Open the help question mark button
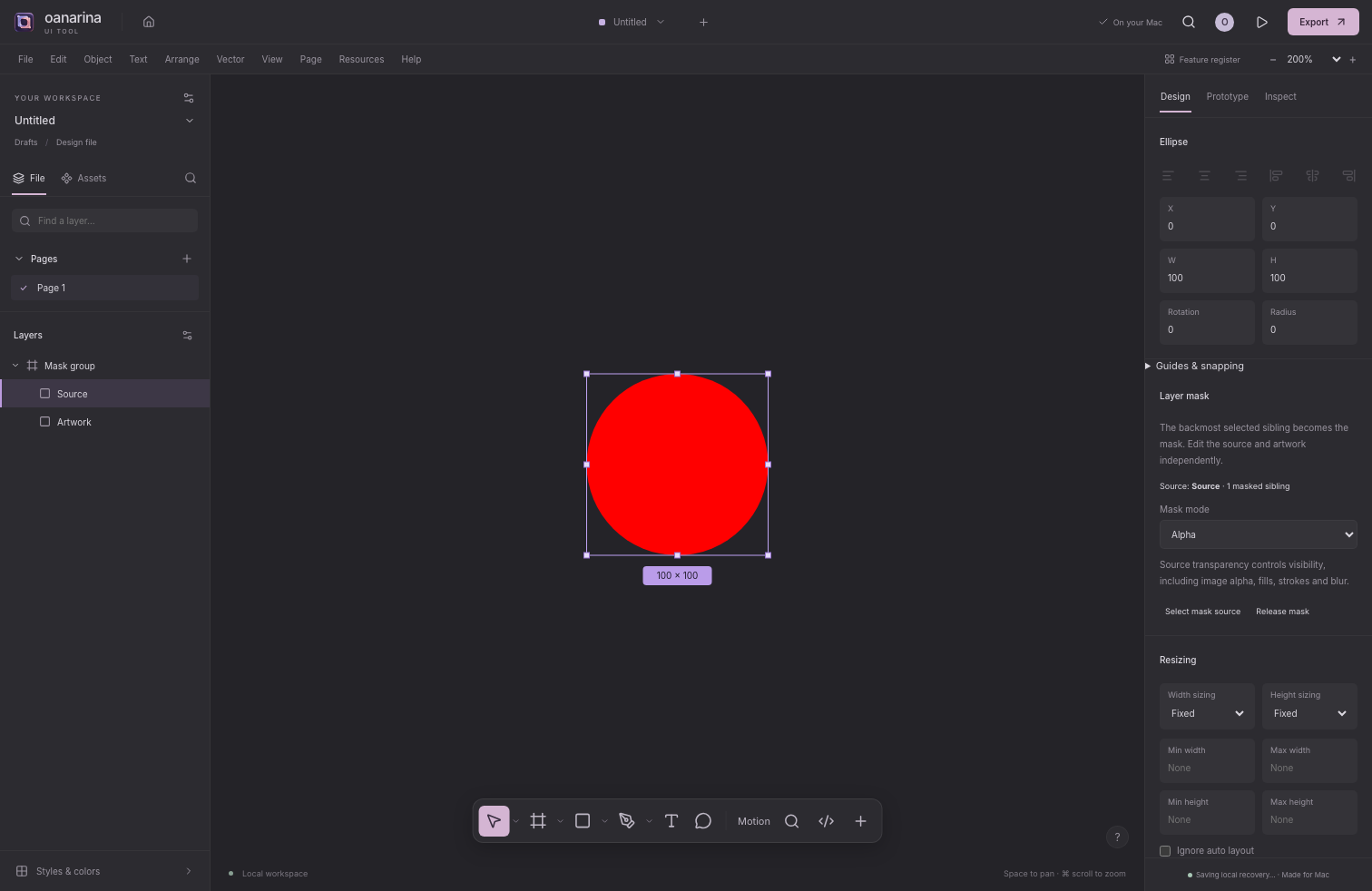1372x891 pixels. coord(1117,837)
